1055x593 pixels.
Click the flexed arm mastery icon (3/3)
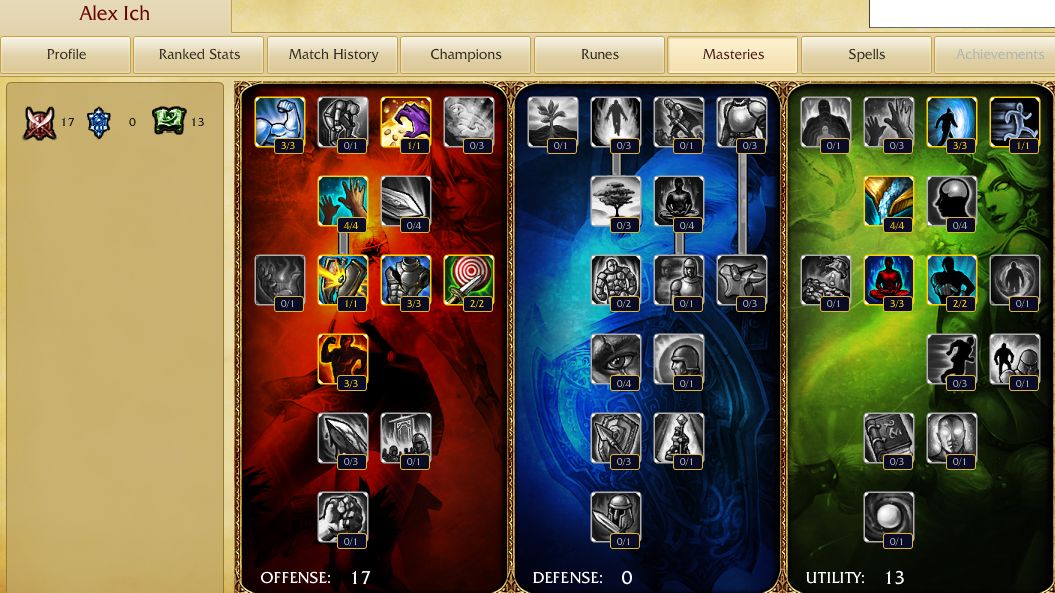(x=280, y=123)
